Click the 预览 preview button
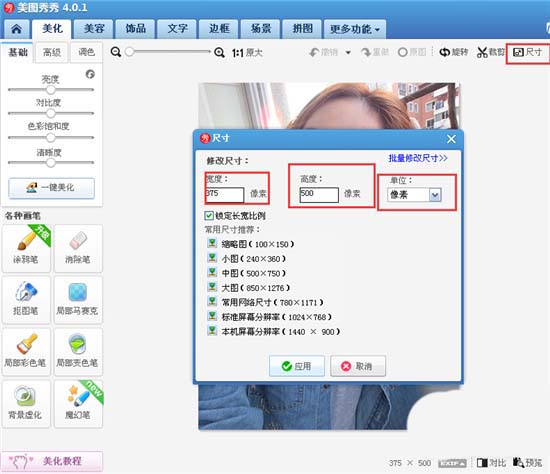This screenshot has height=474, width=550. click(x=528, y=463)
